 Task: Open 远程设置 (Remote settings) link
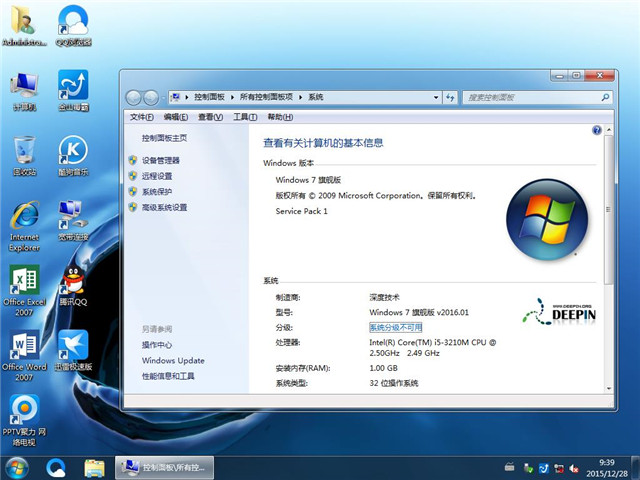point(157,176)
